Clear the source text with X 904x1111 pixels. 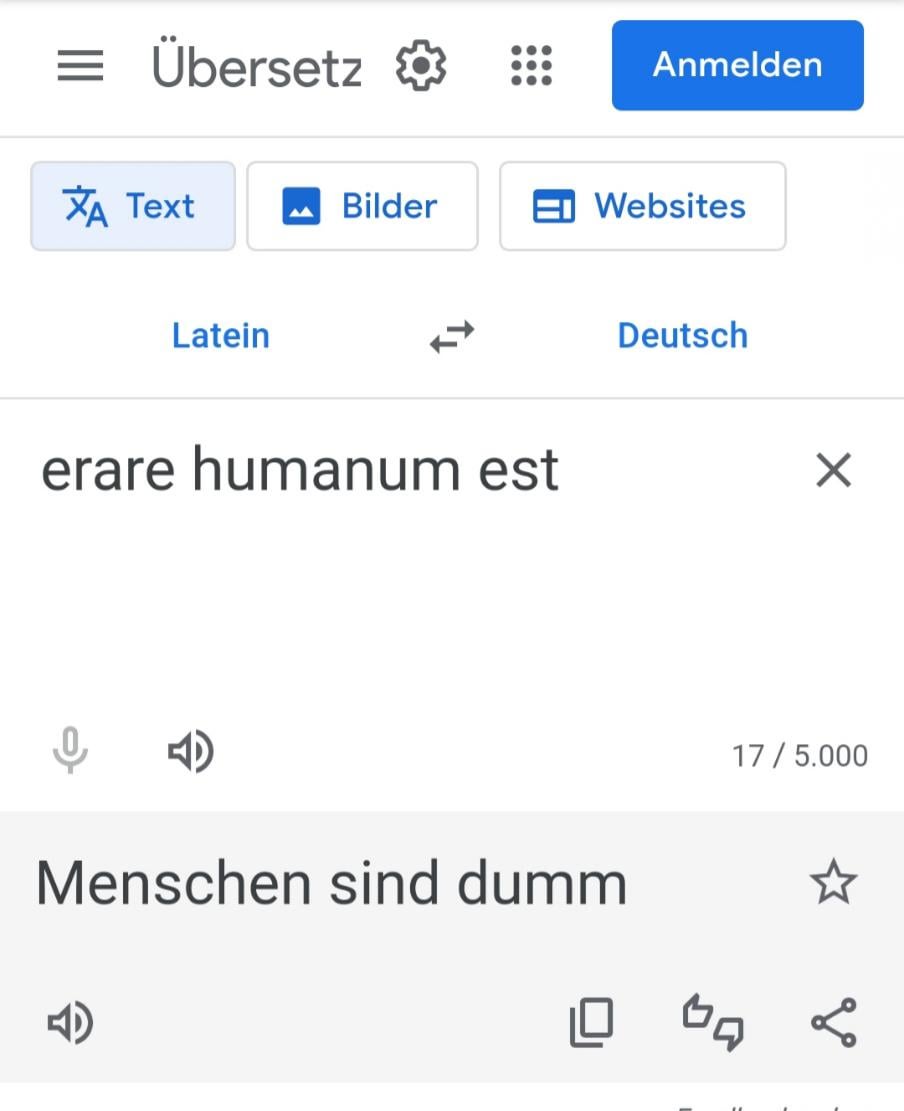pyautogui.click(x=833, y=470)
